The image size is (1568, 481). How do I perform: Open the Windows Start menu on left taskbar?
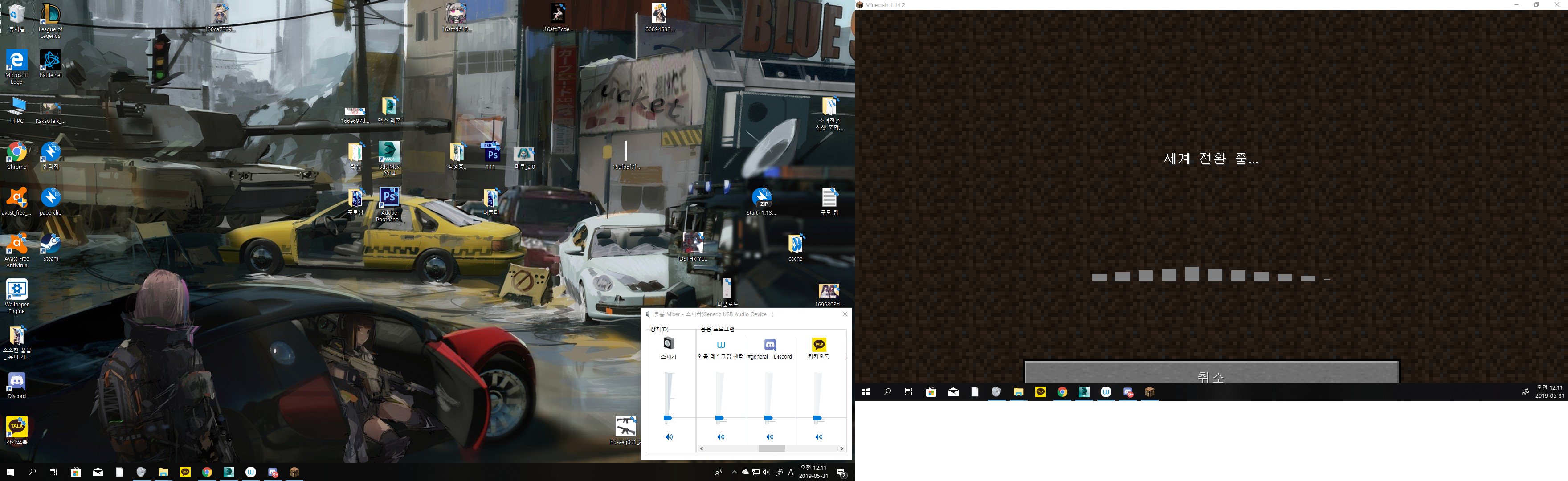point(10,472)
